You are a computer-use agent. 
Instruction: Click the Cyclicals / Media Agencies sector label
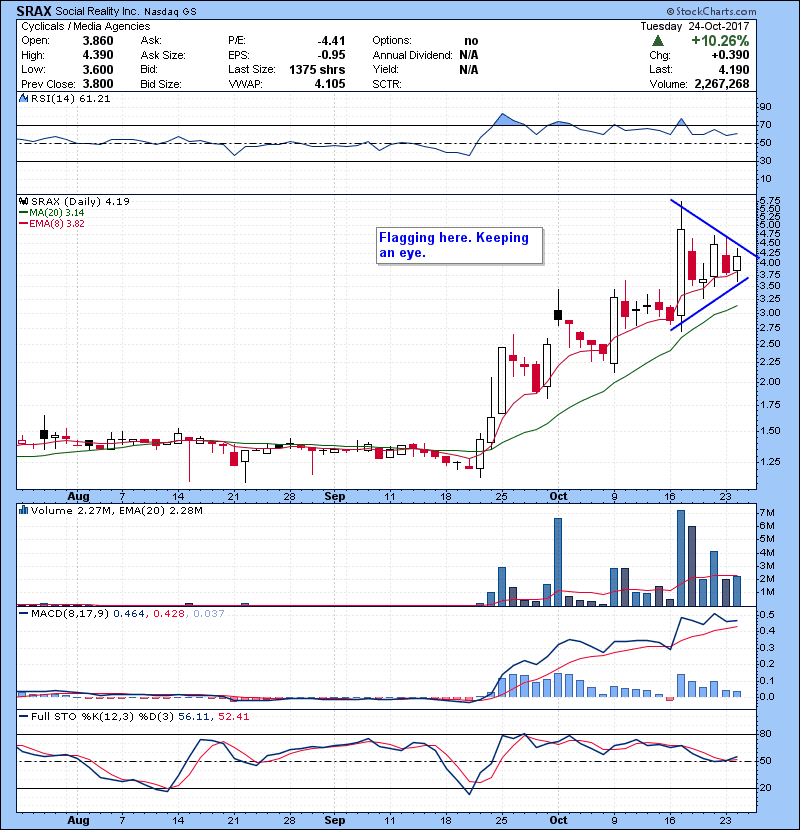86,26
